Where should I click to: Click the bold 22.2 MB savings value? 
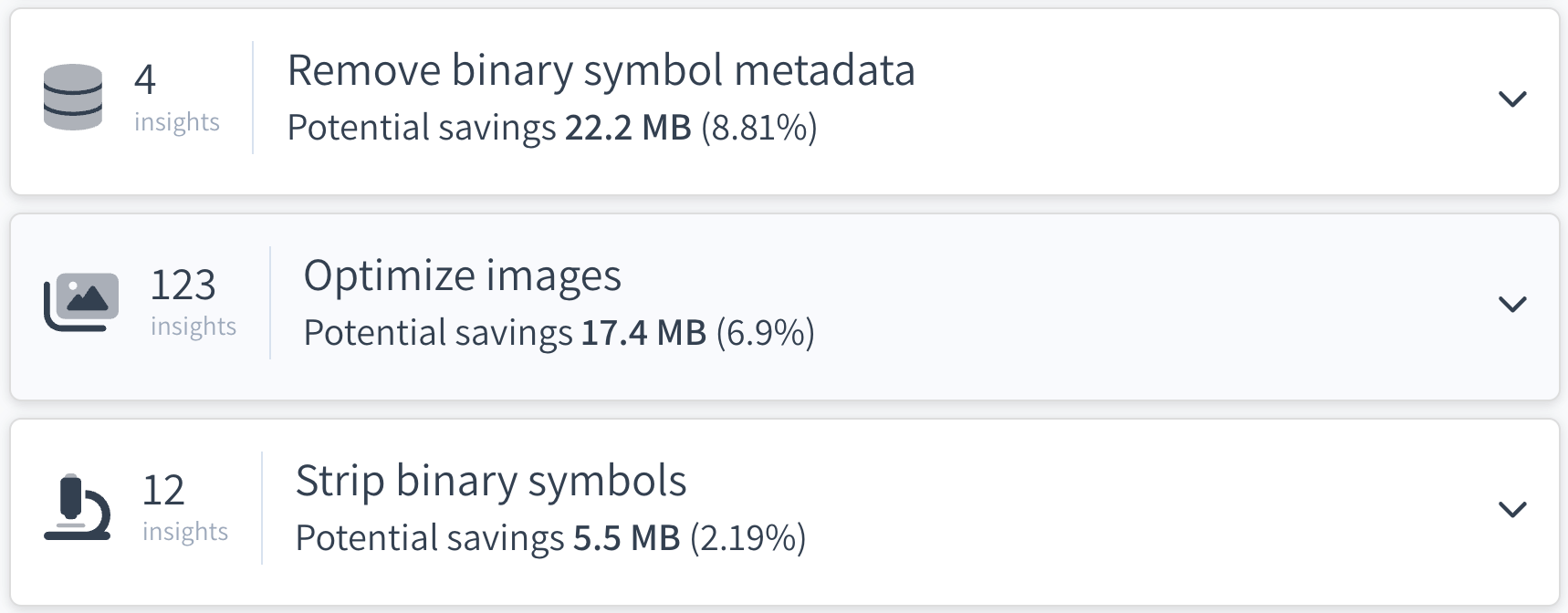tap(628, 128)
